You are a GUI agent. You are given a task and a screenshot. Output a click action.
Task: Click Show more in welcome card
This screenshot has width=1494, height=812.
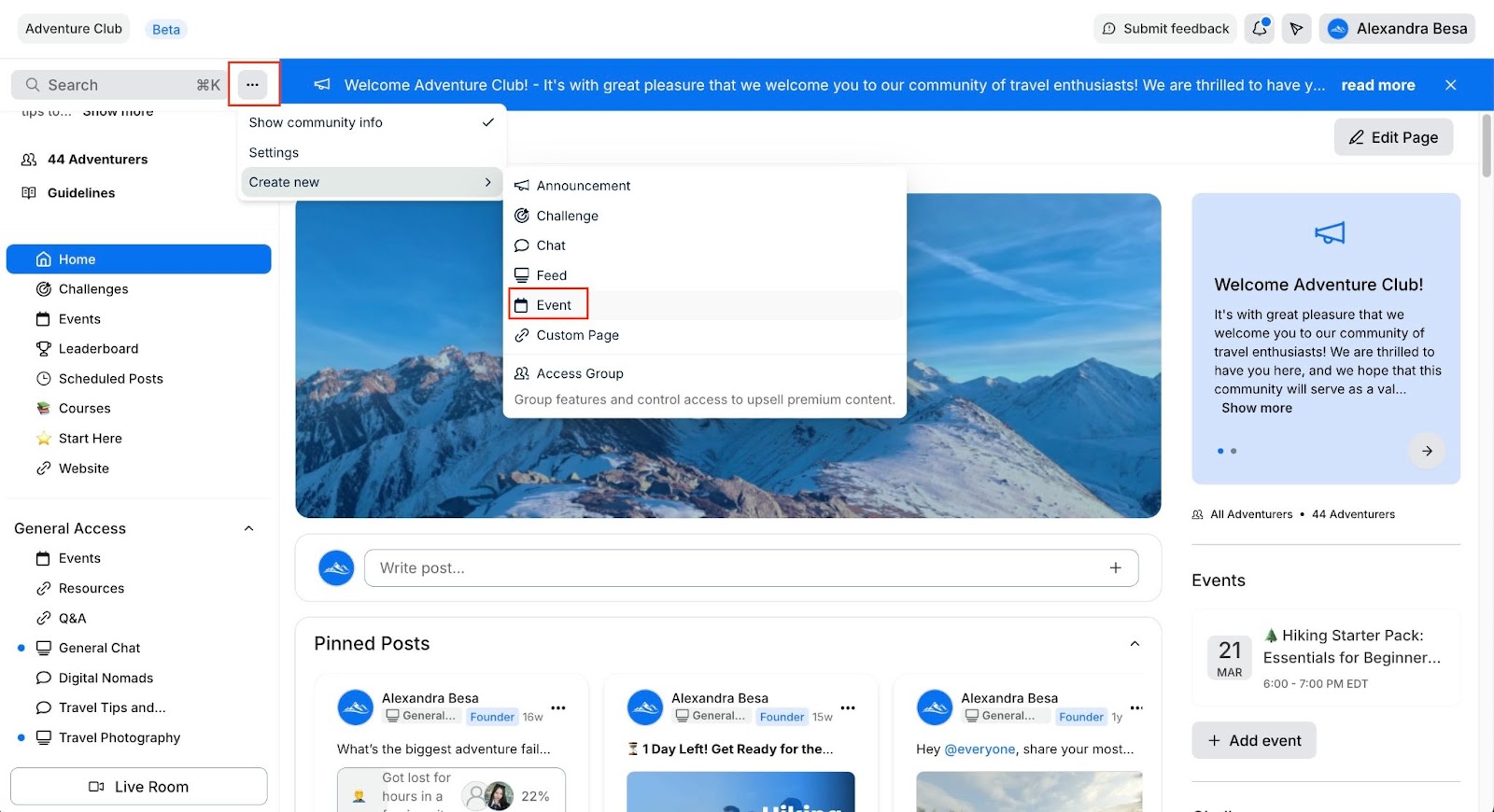tap(1257, 408)
